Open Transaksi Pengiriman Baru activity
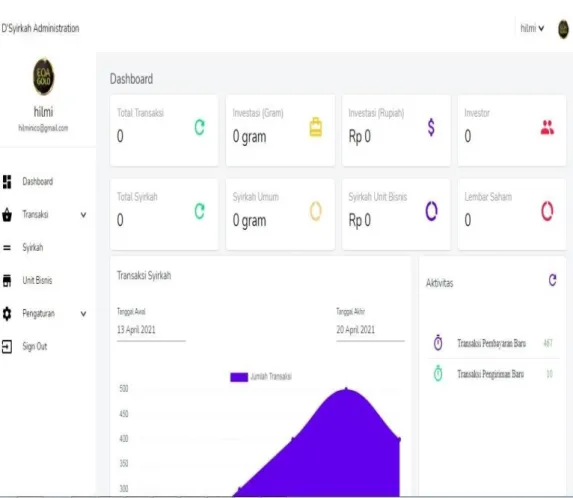 490,374
